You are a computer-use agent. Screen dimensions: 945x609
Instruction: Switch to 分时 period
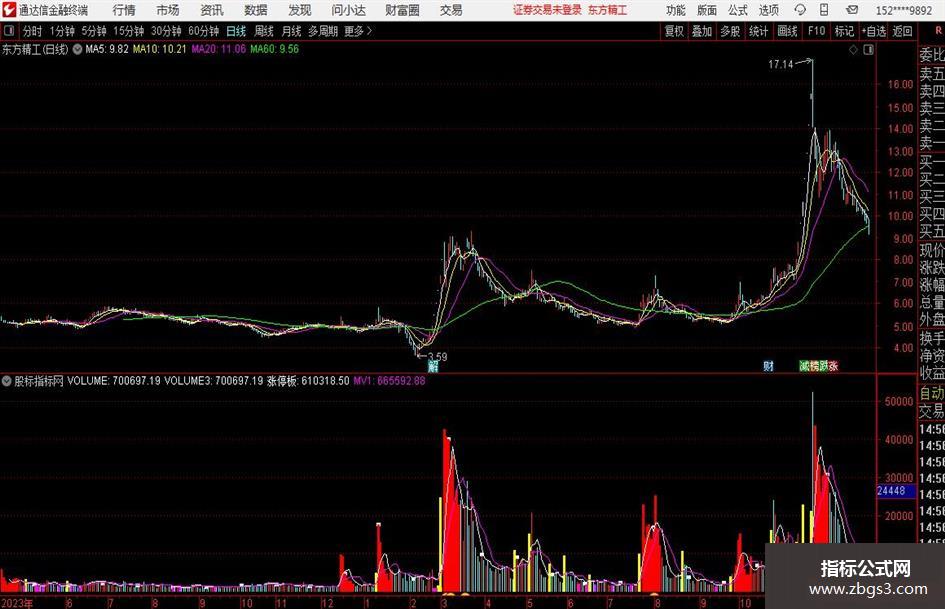click(33, 31)
